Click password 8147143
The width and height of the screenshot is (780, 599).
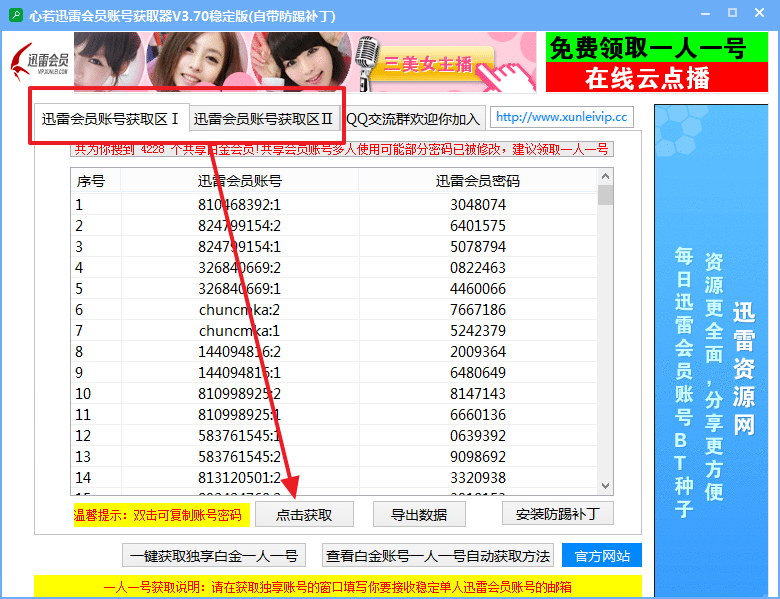[x=478, y=394]
